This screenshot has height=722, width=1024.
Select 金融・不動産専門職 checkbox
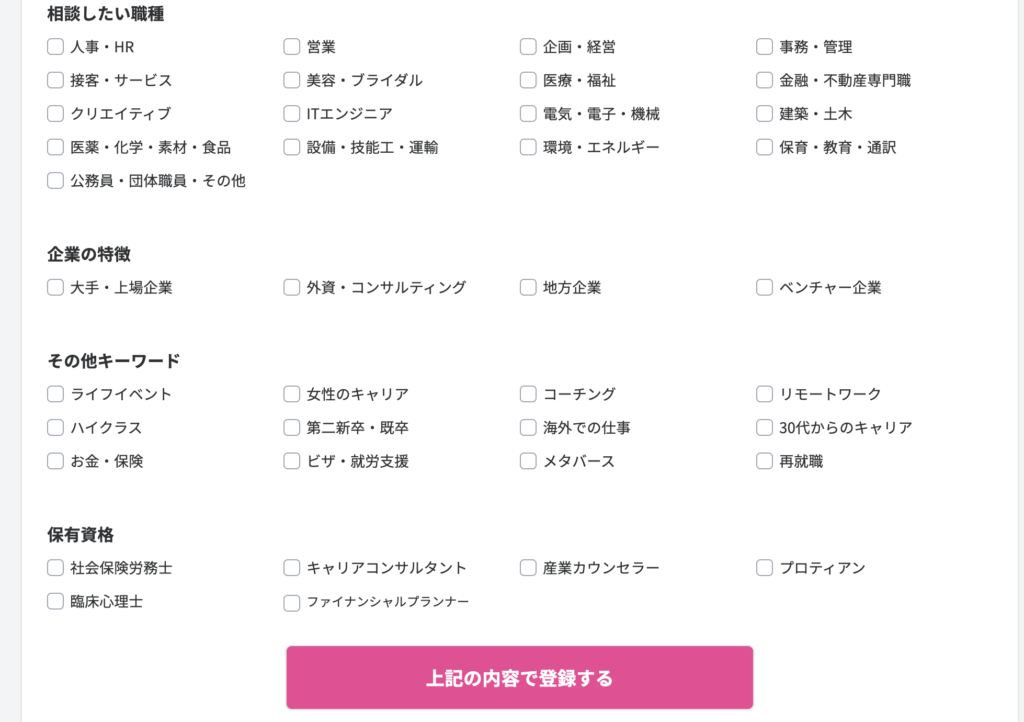coord(765,81)
